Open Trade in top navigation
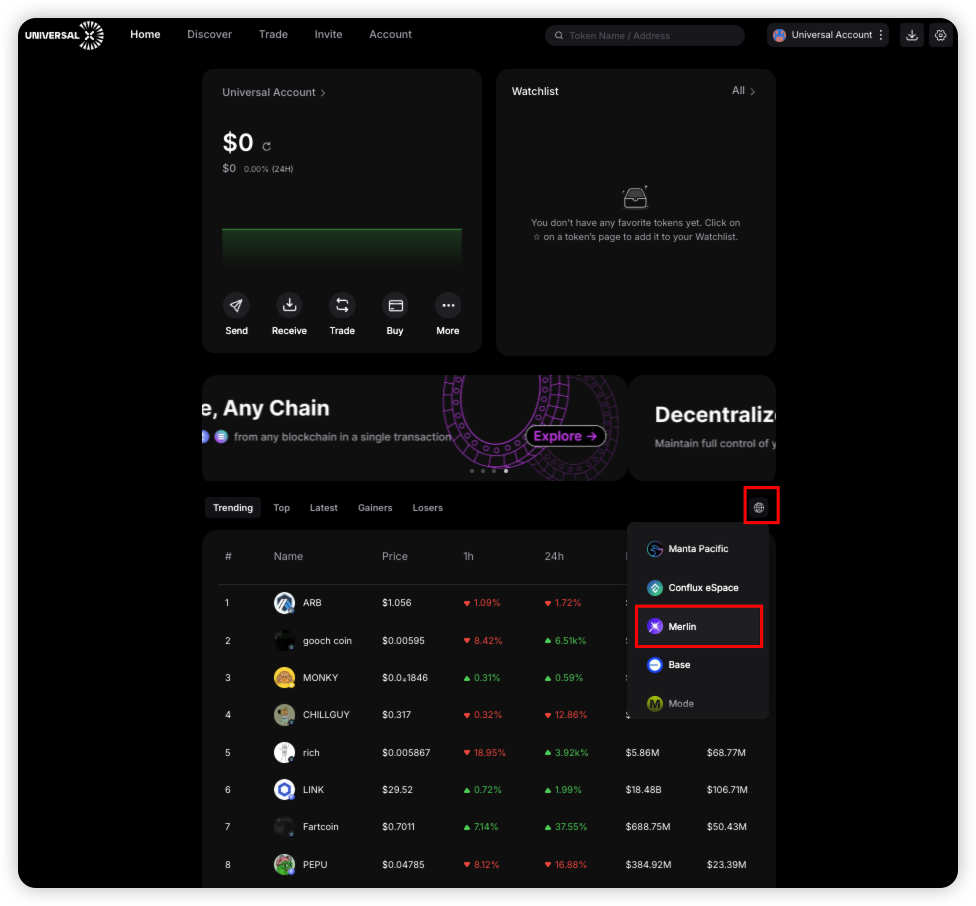 (x=273, y=35)
